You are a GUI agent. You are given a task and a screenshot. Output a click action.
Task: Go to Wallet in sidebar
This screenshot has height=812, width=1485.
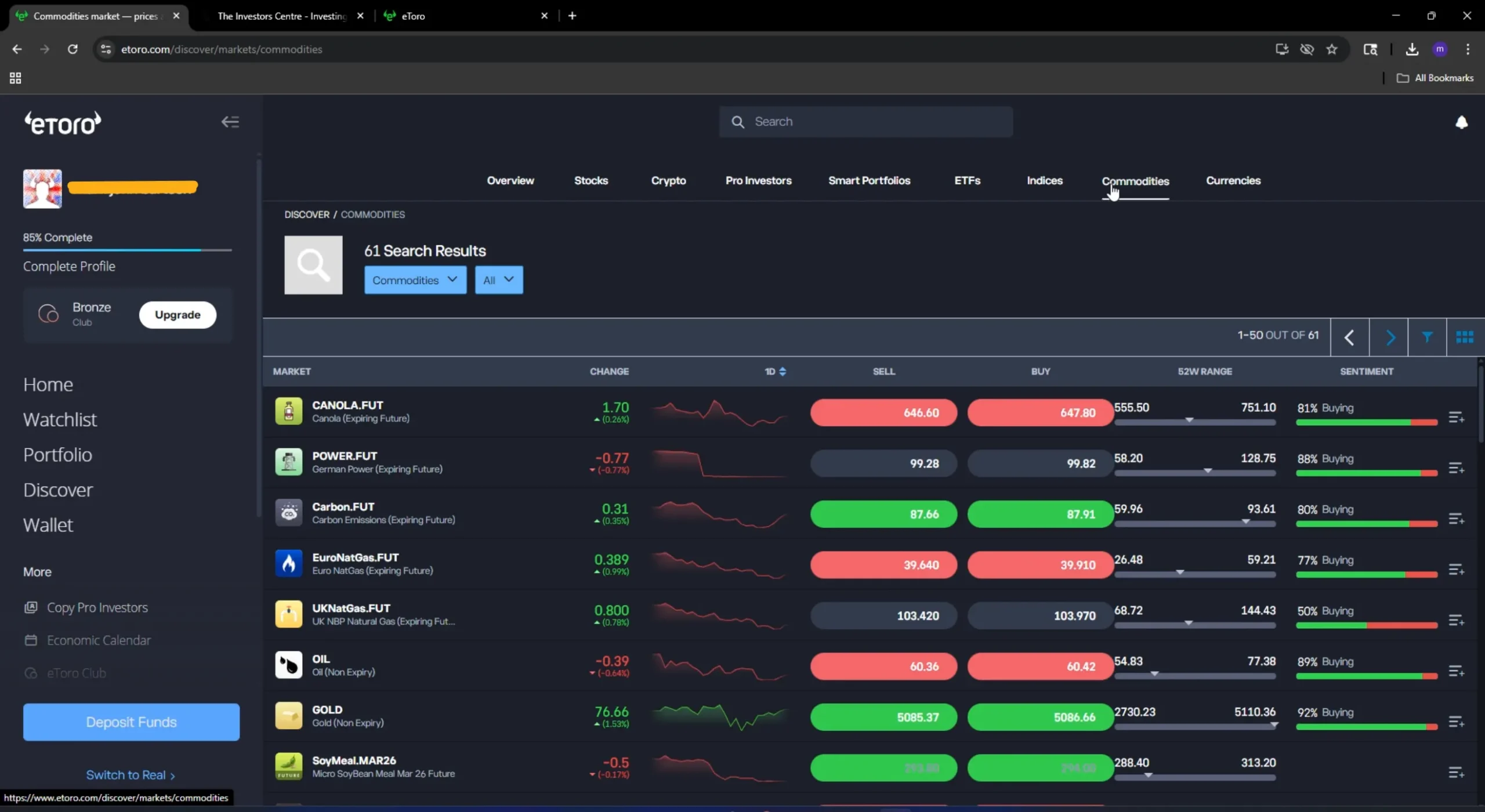(48, 525)
